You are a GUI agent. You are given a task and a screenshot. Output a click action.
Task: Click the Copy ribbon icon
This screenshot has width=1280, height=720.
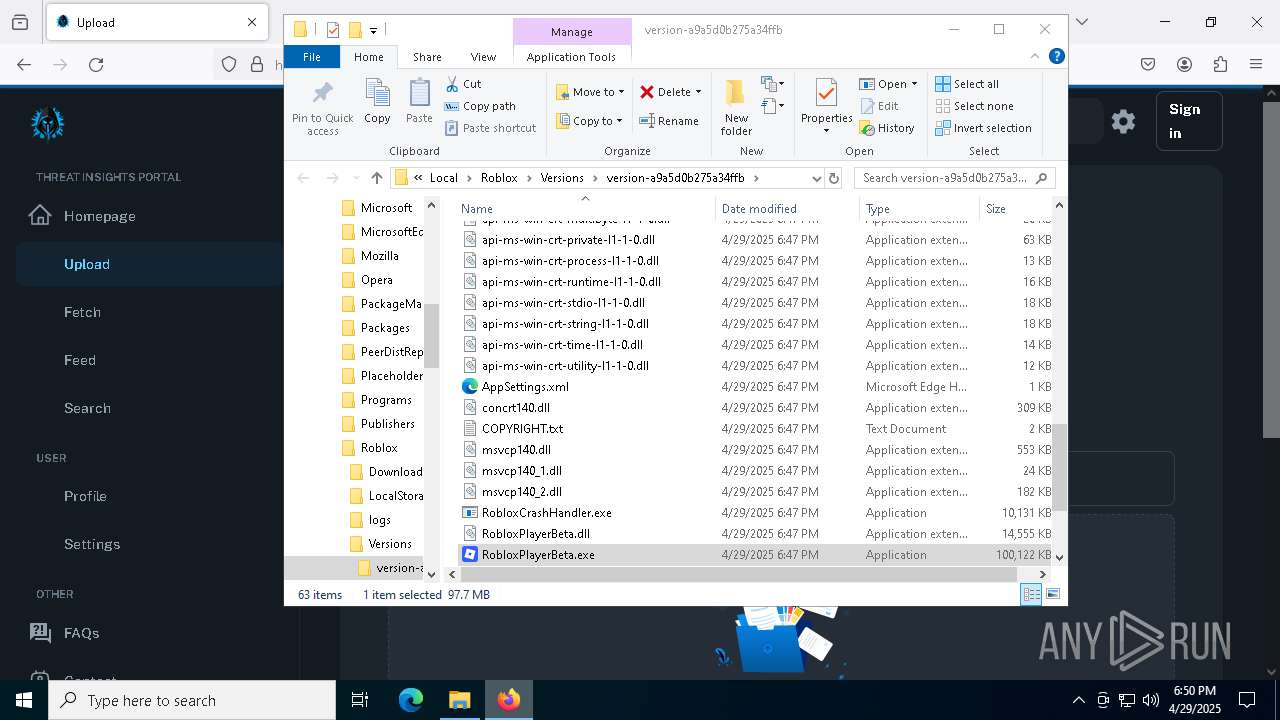click(377, 102)
